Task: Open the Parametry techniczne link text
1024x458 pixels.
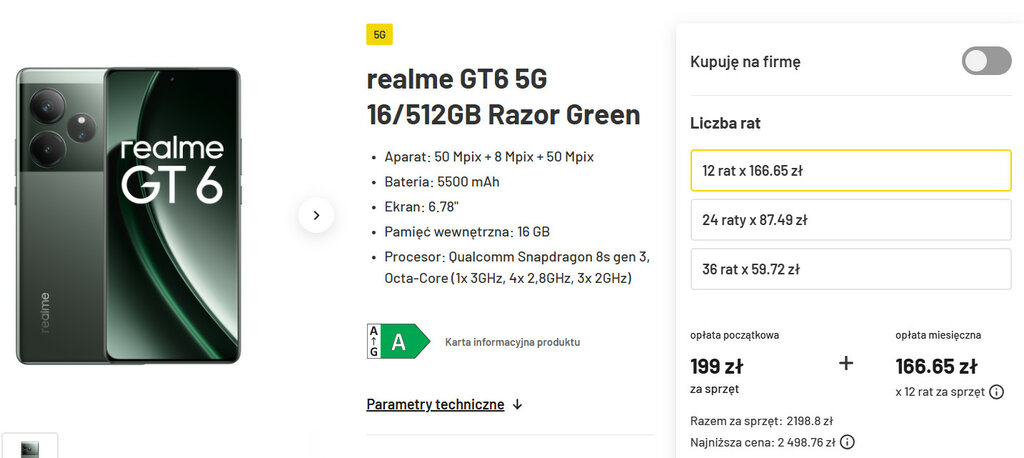Action: [x=435, y=405]
